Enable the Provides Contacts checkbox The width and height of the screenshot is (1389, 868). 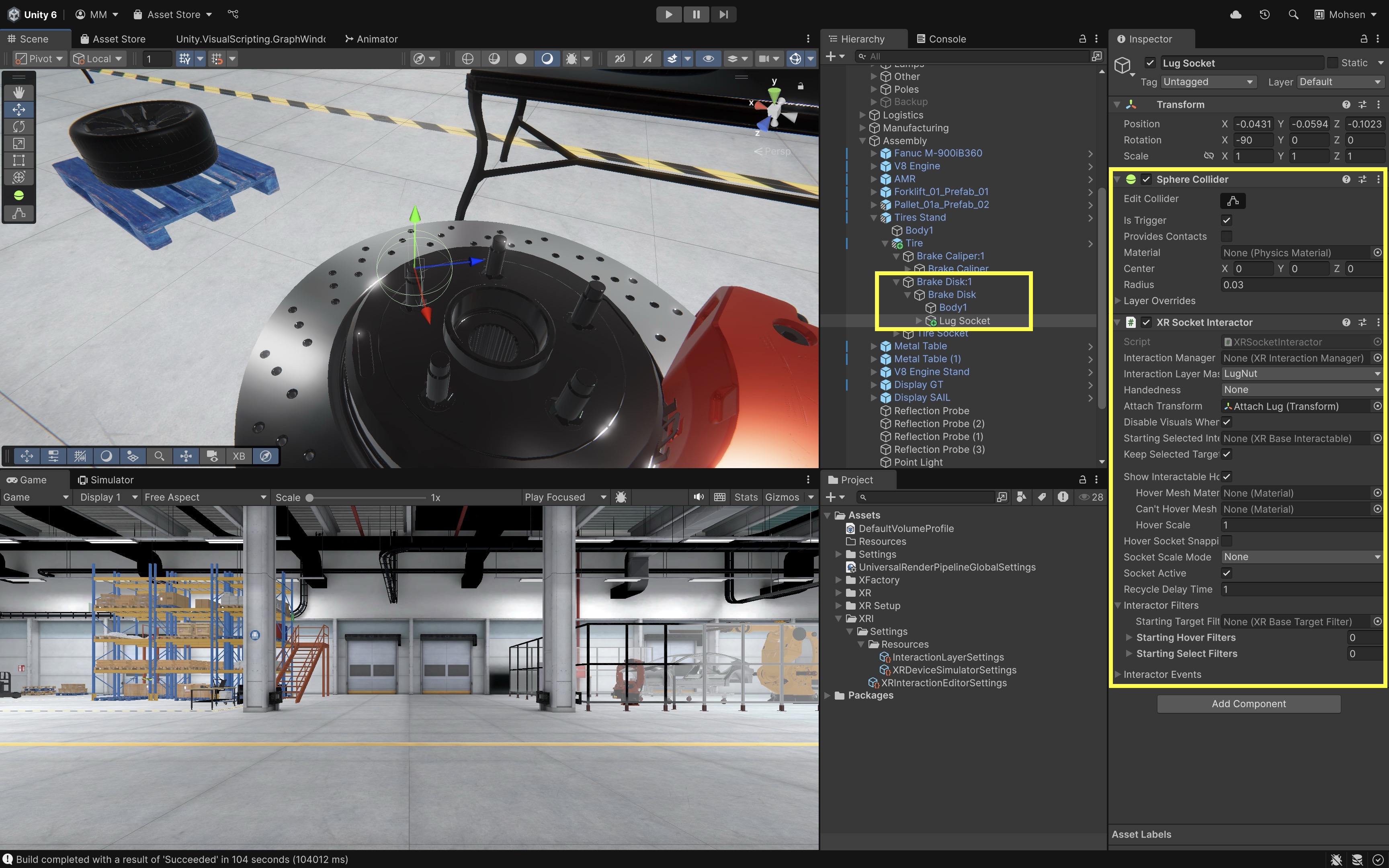point(1227,237)
